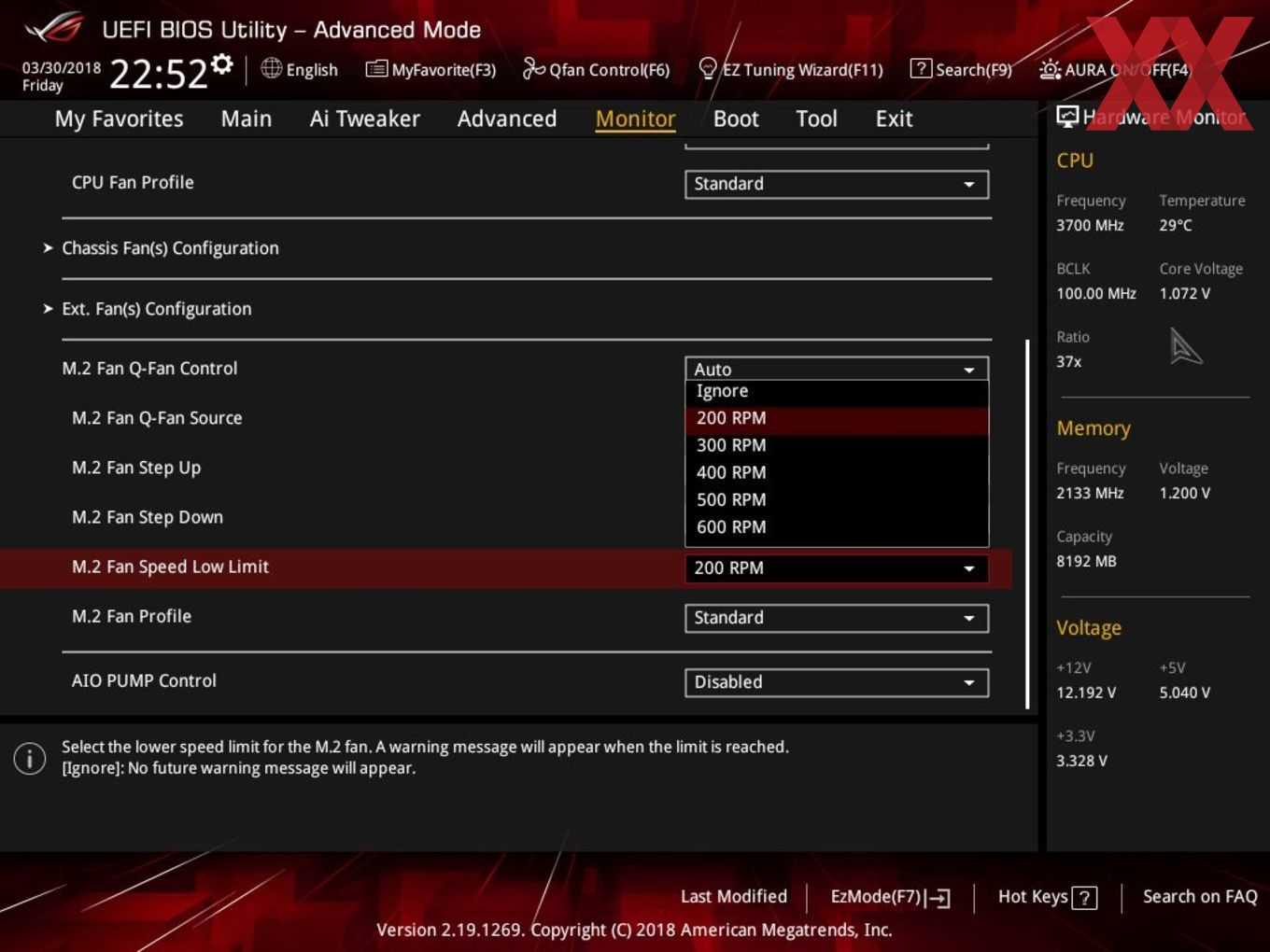The height and width of the screenshot is (952, 1270).
Task: Click the settings gear beside the clock
Action: click(221, 63)
